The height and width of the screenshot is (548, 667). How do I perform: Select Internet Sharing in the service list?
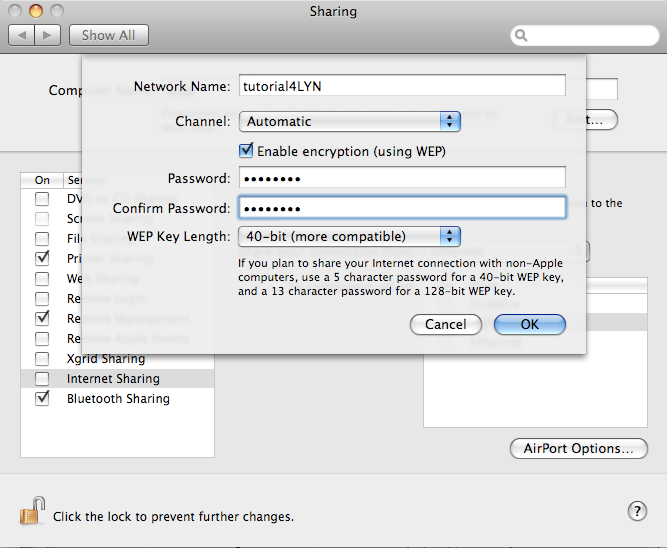[x=113, y=379]
